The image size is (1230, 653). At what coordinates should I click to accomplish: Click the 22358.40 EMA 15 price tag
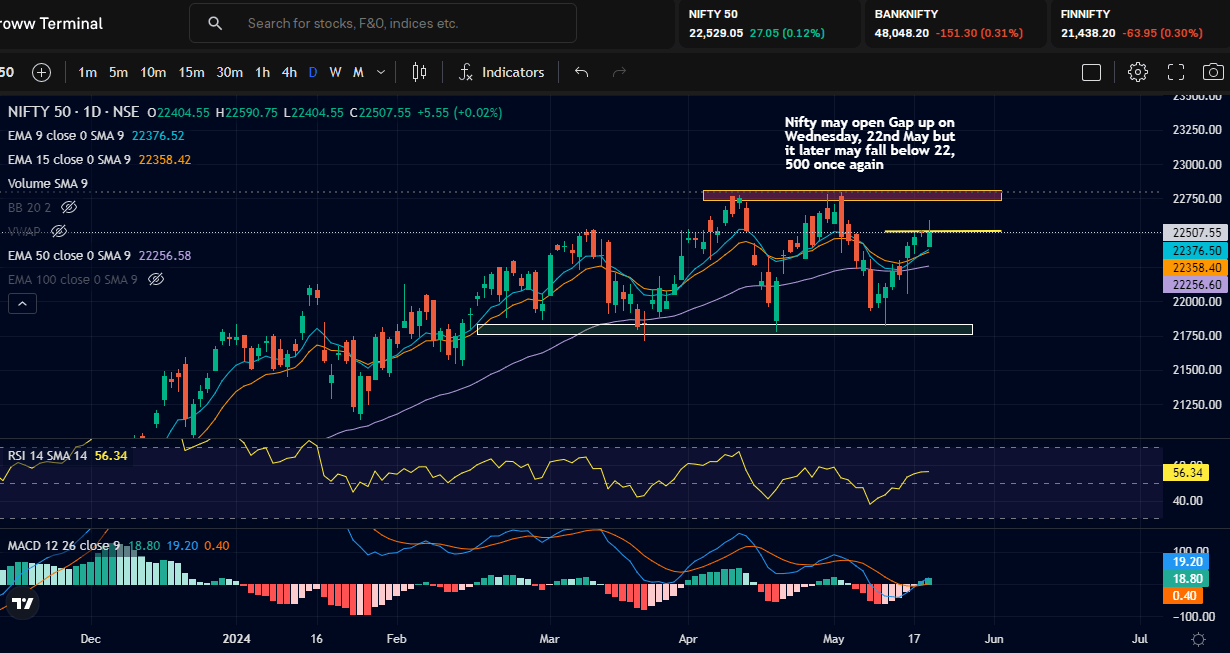coord(1197,267)
